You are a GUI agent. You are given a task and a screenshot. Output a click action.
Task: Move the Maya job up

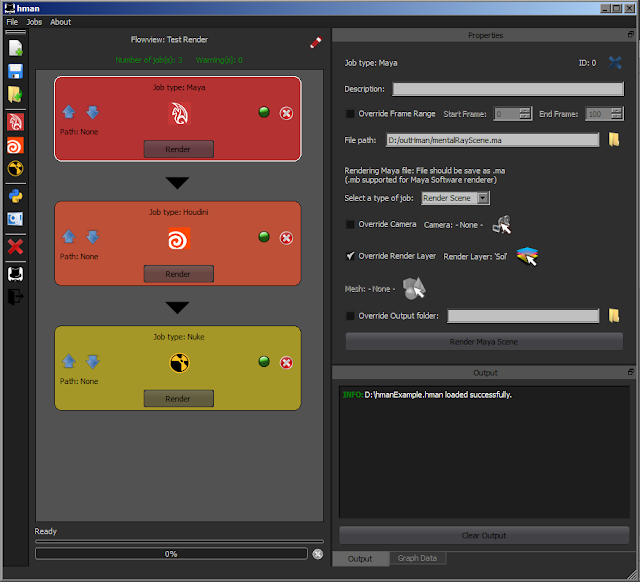(69, 112)
